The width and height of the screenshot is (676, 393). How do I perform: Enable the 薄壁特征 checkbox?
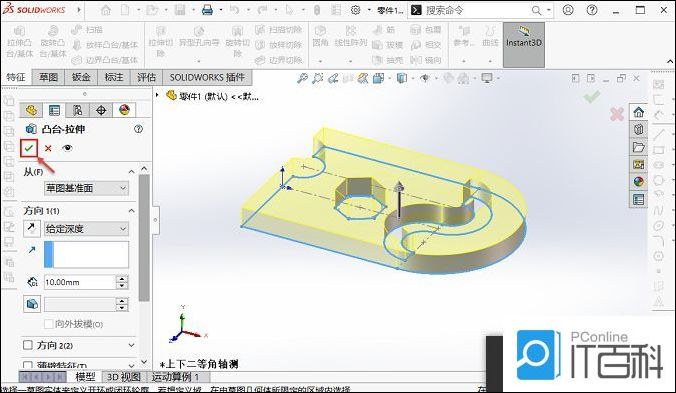[28, 365]
